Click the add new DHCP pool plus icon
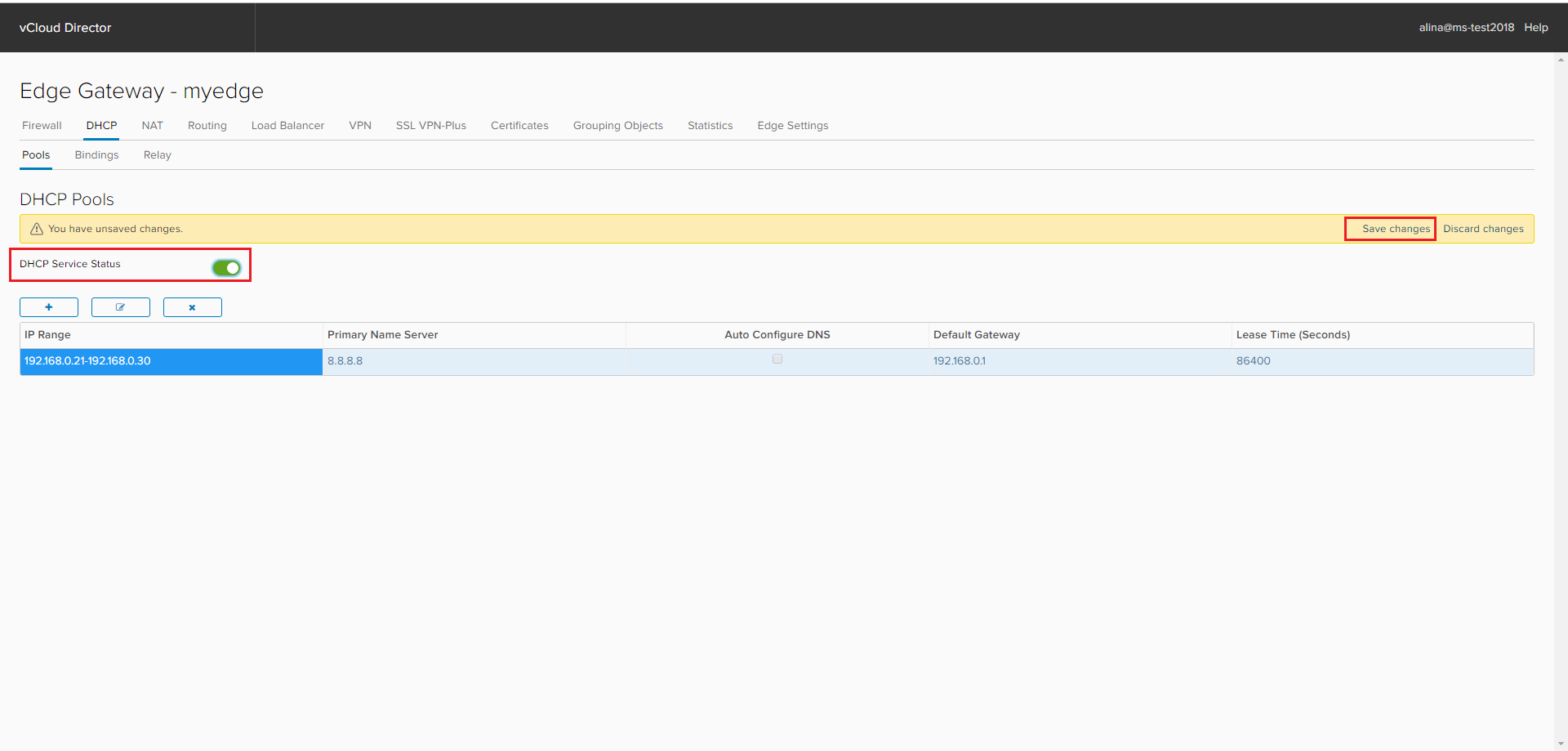Image resolution: width=1568 pixels, height=751 pixels. click(49, 306)
